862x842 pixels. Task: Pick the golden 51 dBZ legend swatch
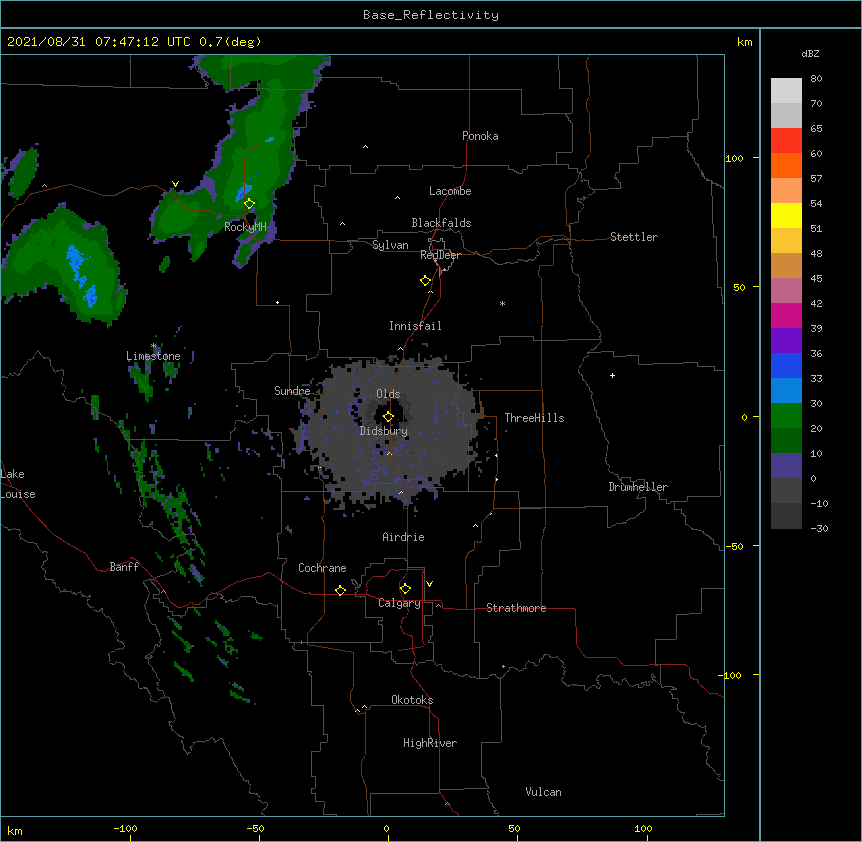786,240
